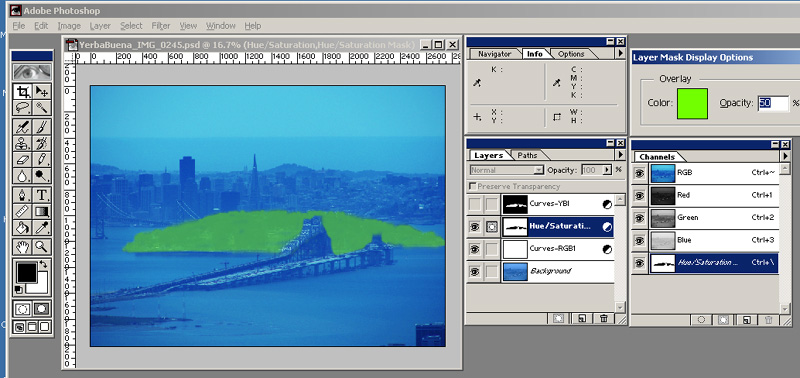Delete layer with Layers panel trash icon

click(604, 318)
